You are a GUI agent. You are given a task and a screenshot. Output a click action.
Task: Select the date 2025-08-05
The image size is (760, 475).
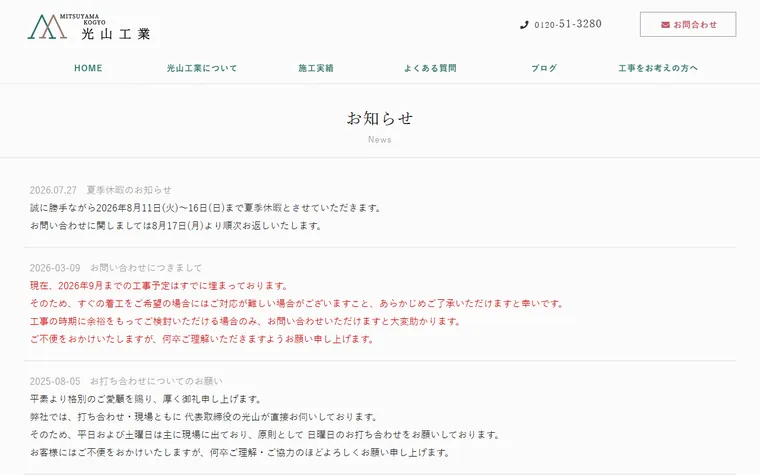click(55, 381)
